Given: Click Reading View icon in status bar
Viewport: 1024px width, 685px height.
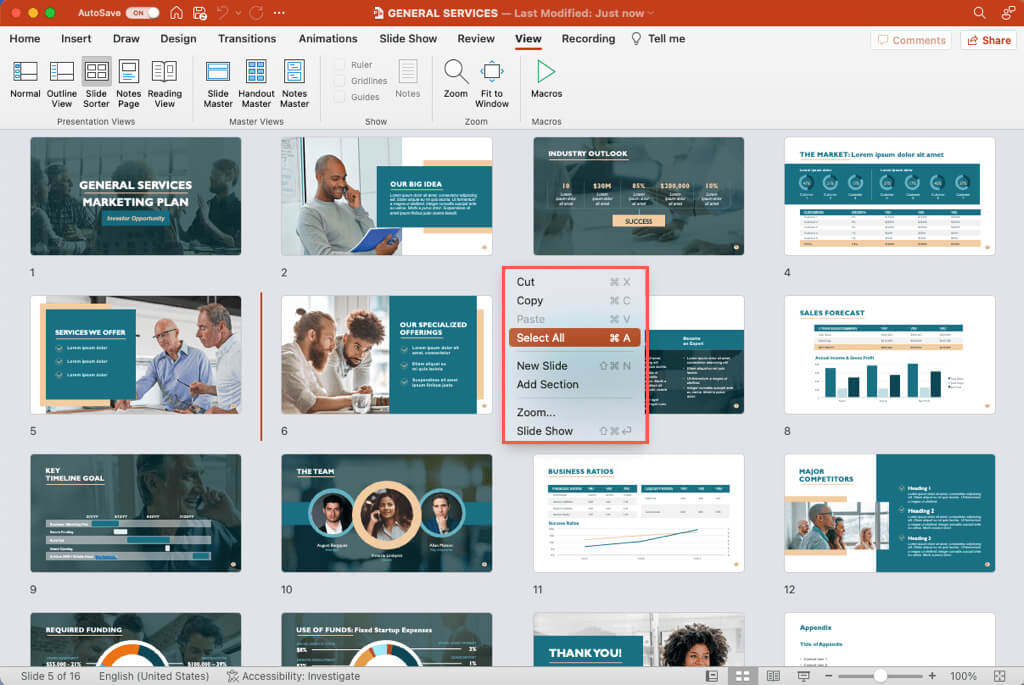Looking at the screenshot, I should [773, 676].
